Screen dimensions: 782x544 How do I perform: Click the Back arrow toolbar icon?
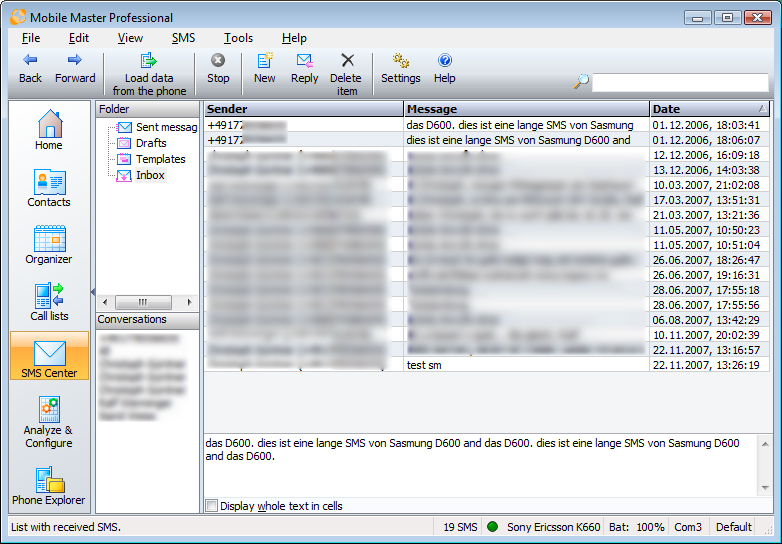click(x=30, y=62)
